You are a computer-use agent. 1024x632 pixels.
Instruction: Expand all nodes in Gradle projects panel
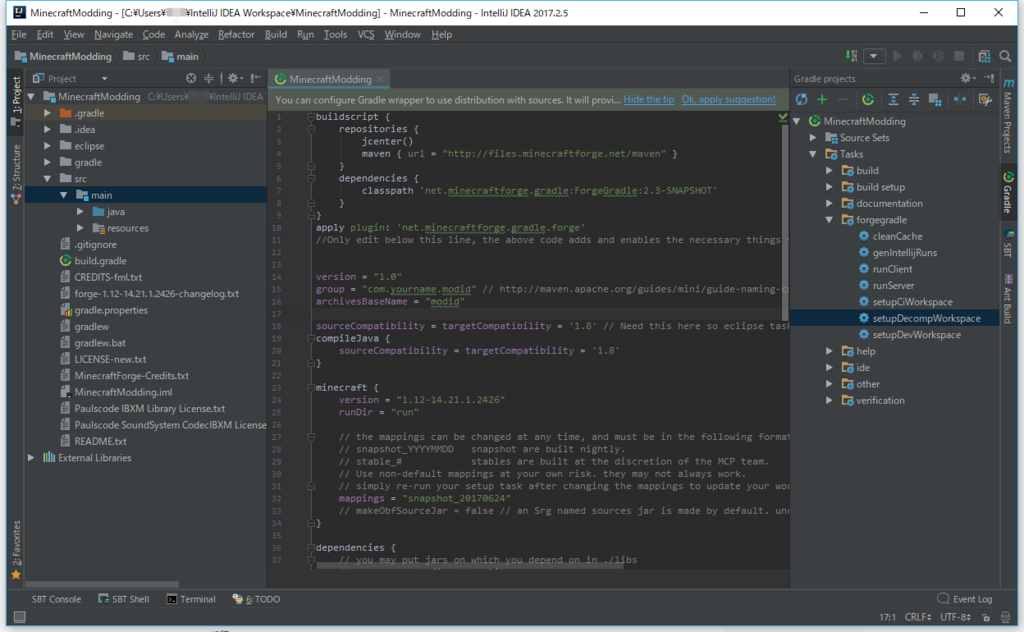tap(893, 99)
